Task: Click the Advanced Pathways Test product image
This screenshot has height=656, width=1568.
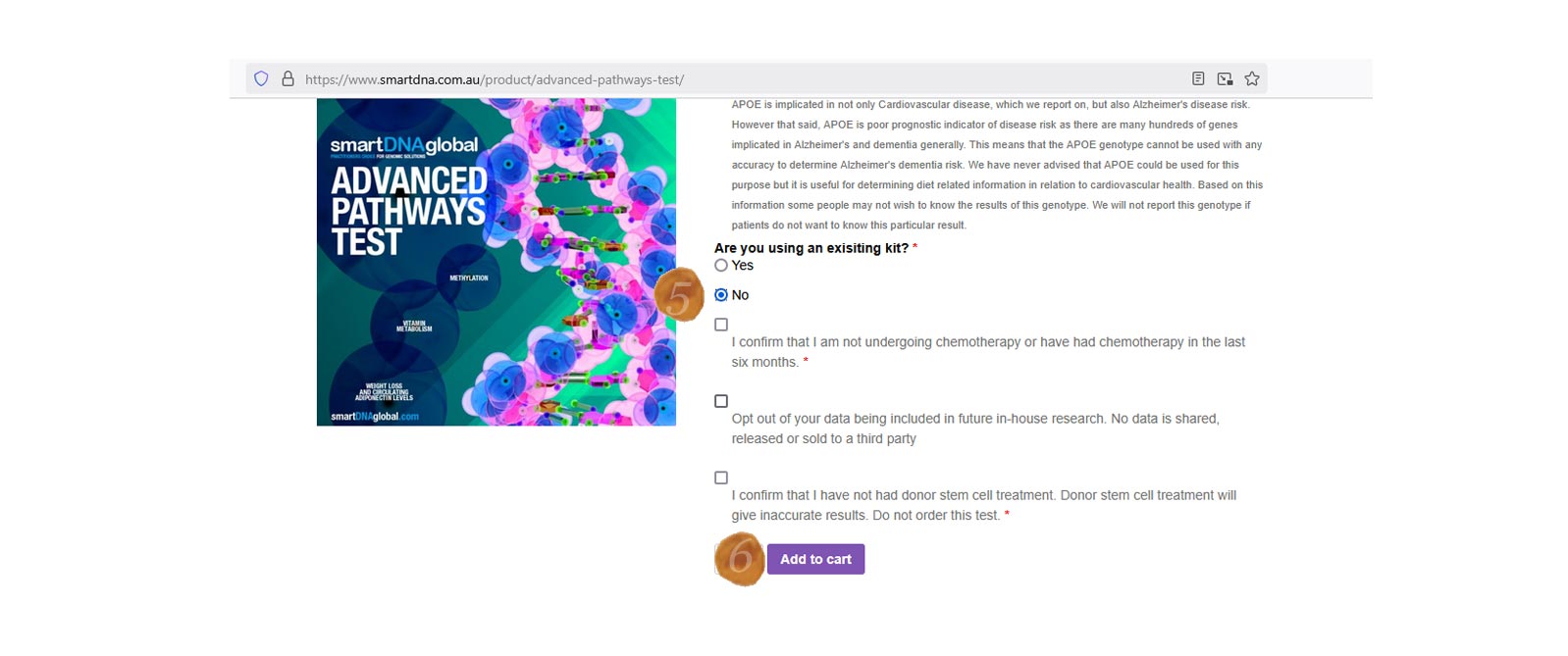Action: (496, 262)
